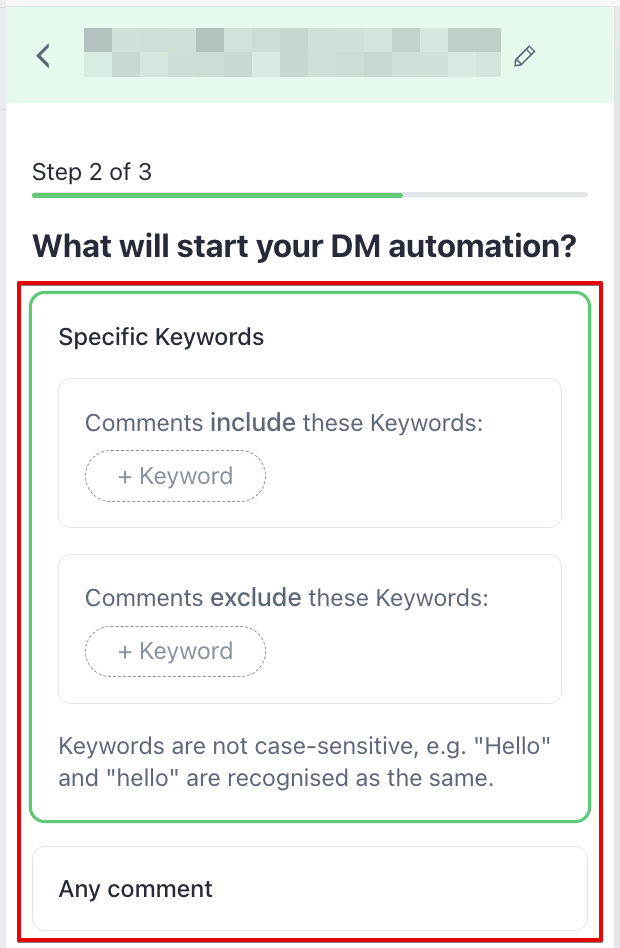Screen dimensions: 620x948
Task: Click the bold word 'include'
Action: tap(253, 423)
